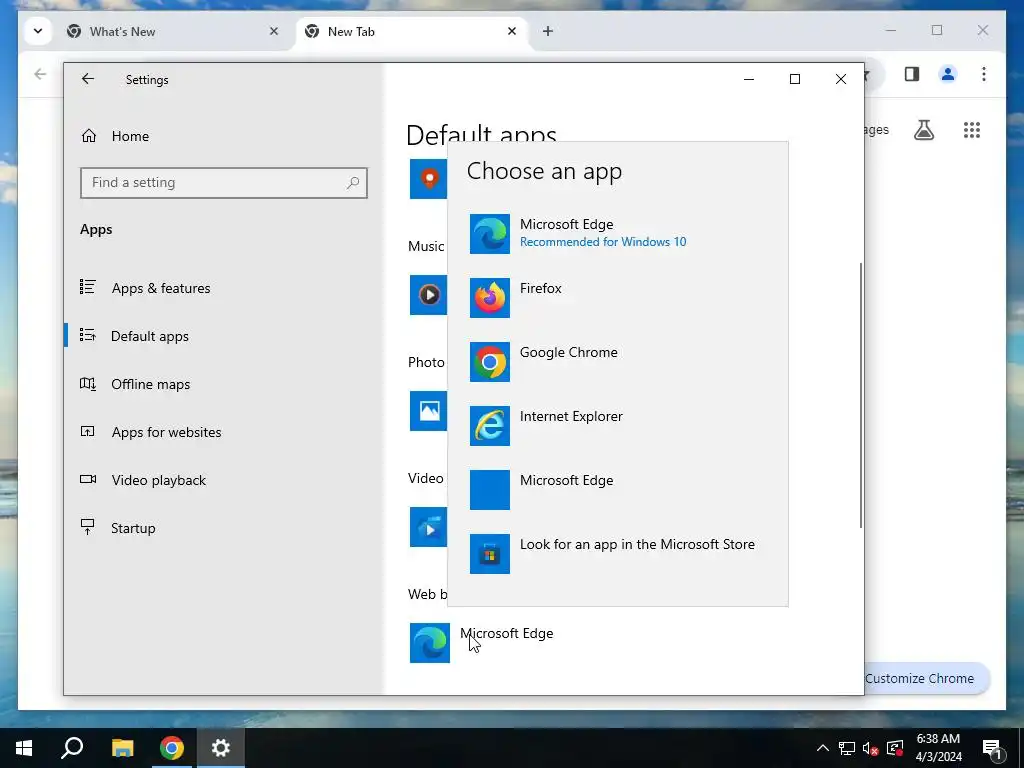
Task: Click the current Web browser Microsoft Edge icon
Action: coord(430,643)
